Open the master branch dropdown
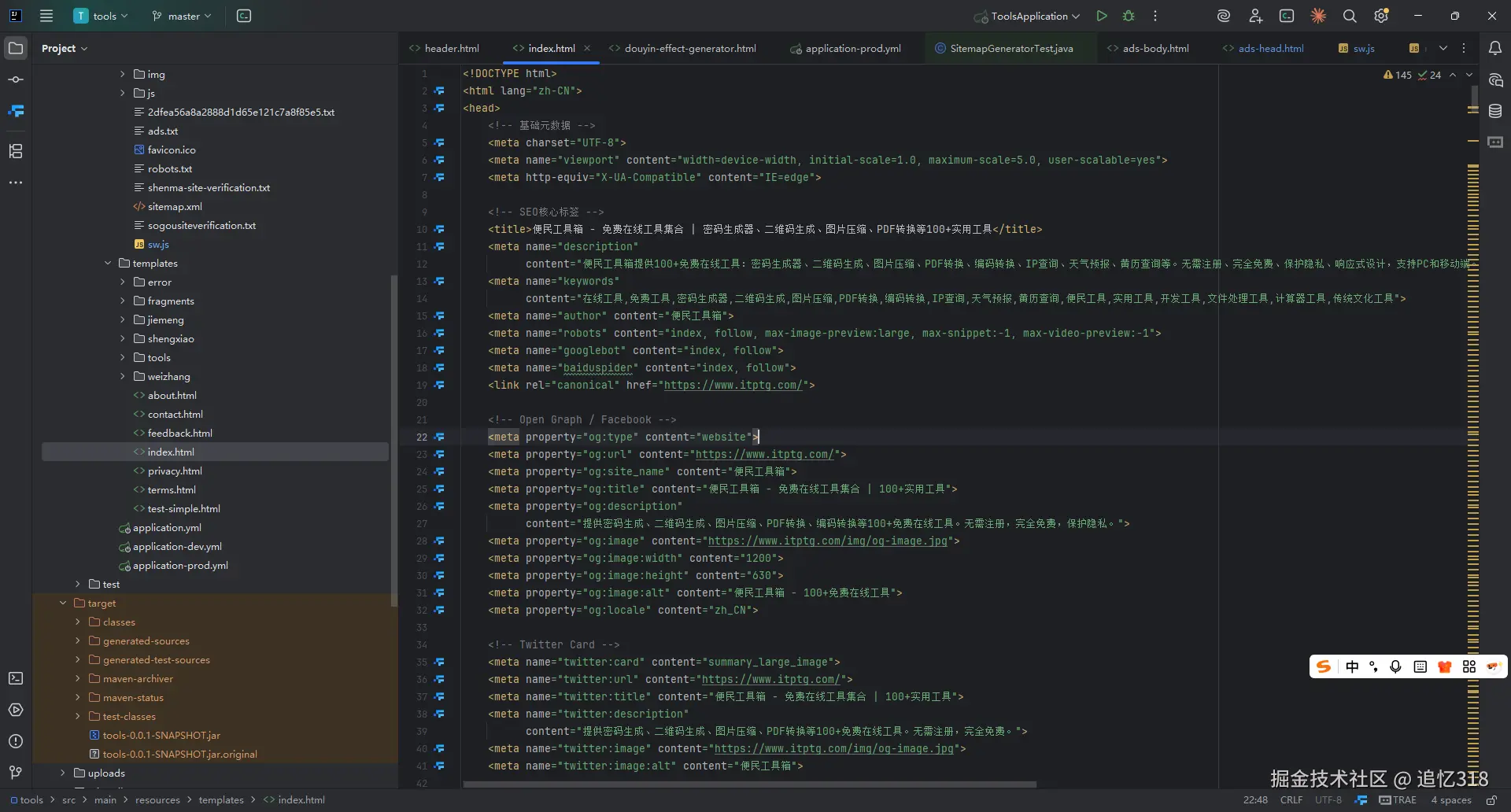1511x812 pixels. [182, 16]
